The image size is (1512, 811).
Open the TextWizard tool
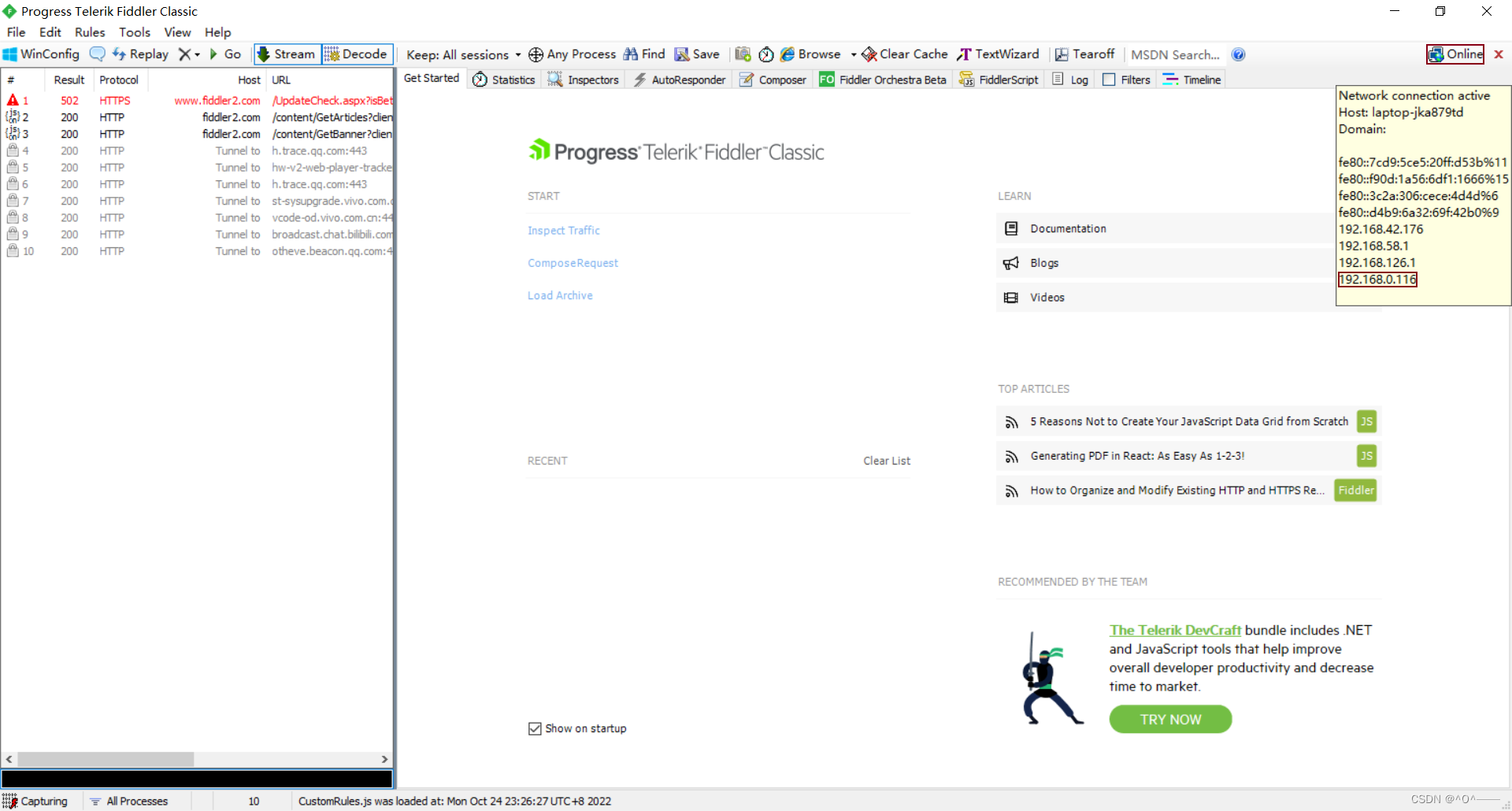(998, 54)
